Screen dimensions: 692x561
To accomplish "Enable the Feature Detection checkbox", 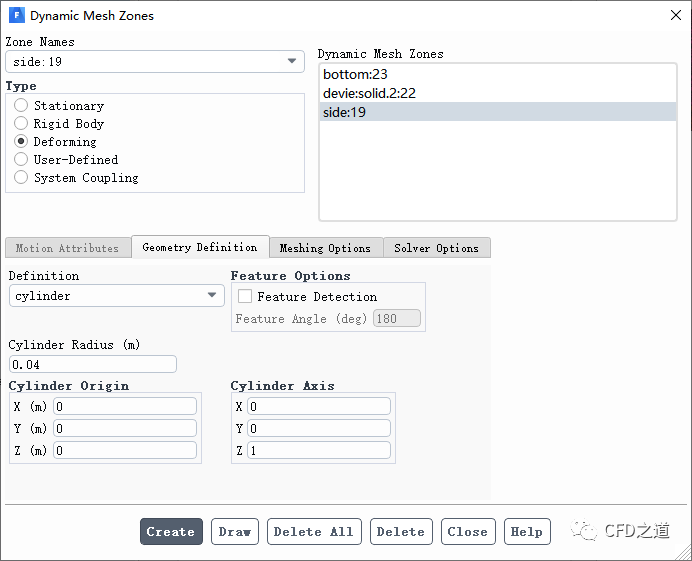I will [245, 297].
